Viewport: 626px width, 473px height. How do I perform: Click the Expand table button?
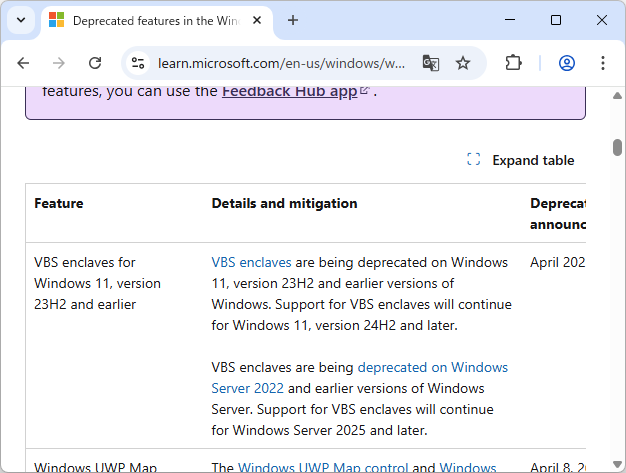coord(521,160)
